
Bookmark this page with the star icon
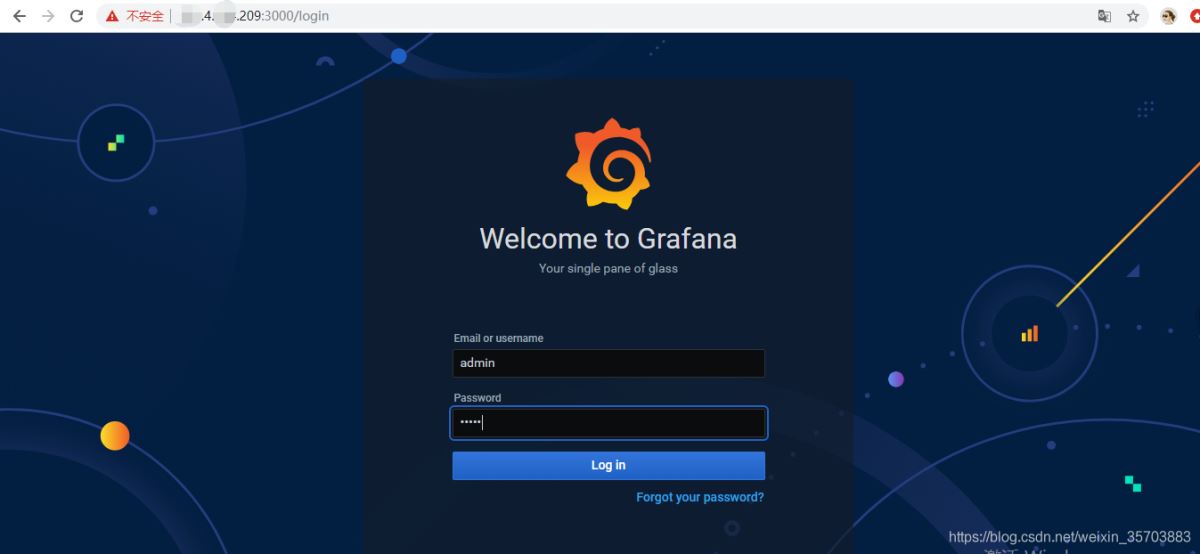[1133, 16]
